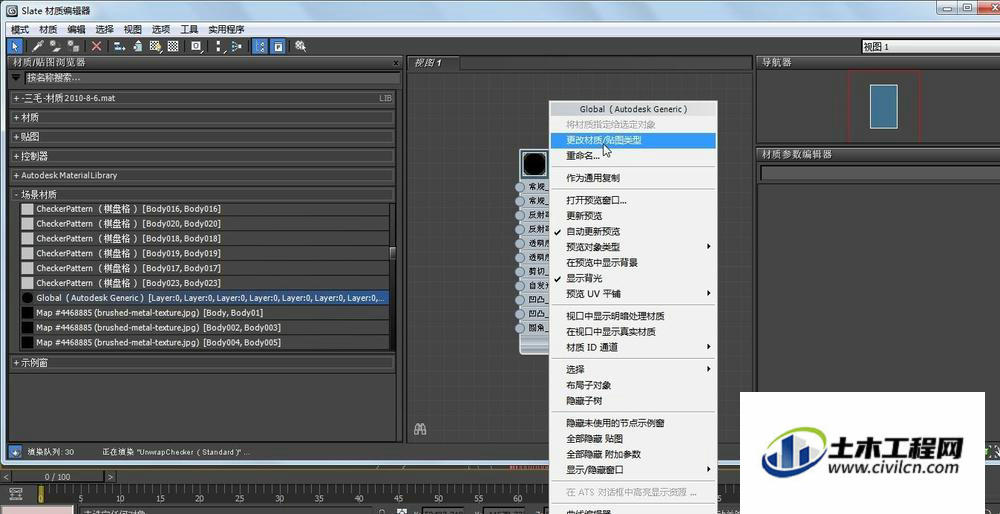Screen dimensions: 1000x514
Task: Choose 更改材质/贴图类型 in context menu
Action: click(633, 140)
